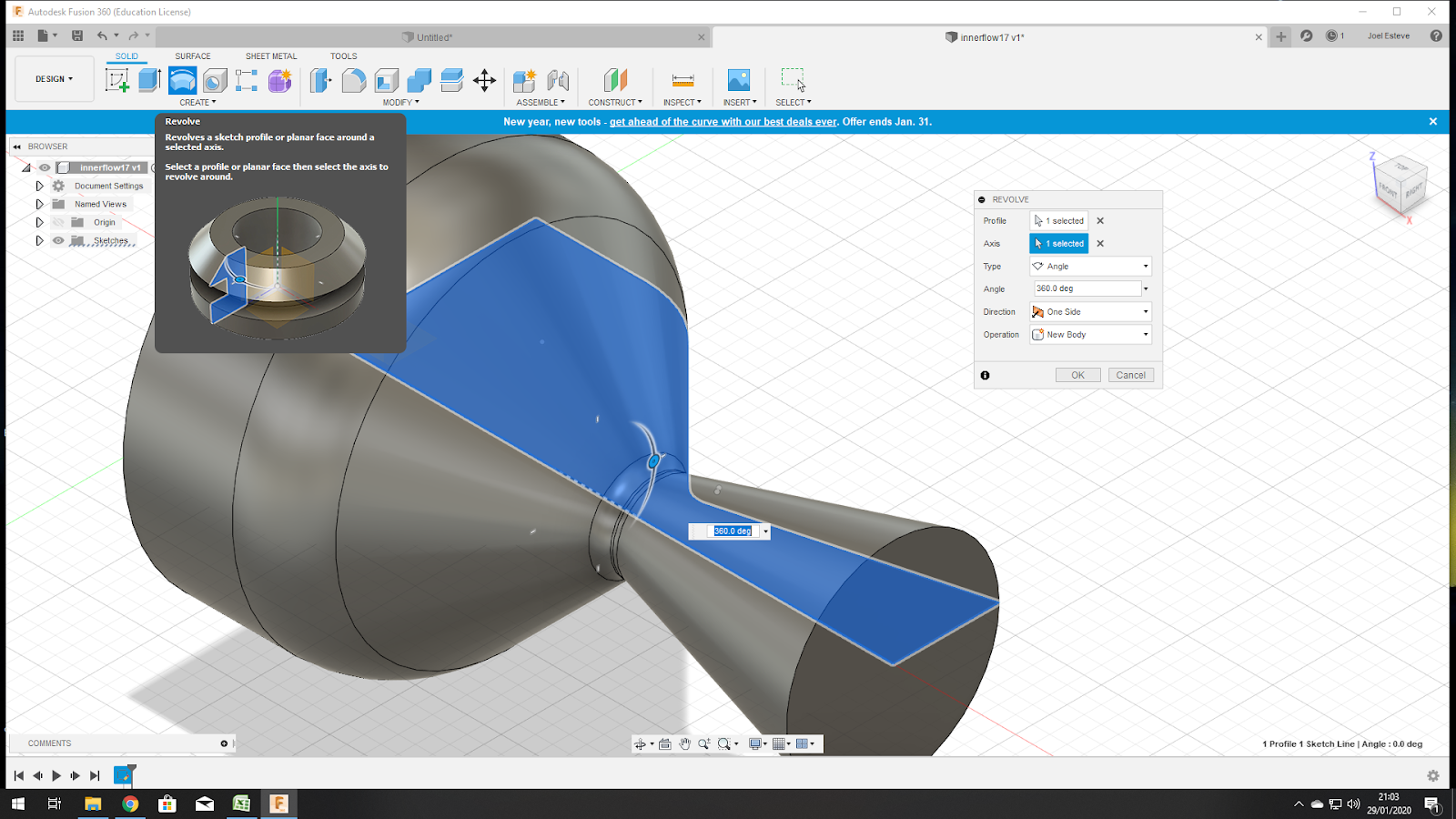Open Fusion 360 from the Windows taskbar
The width and height of the screenshot is (1456, 819).
coord(278,804)
